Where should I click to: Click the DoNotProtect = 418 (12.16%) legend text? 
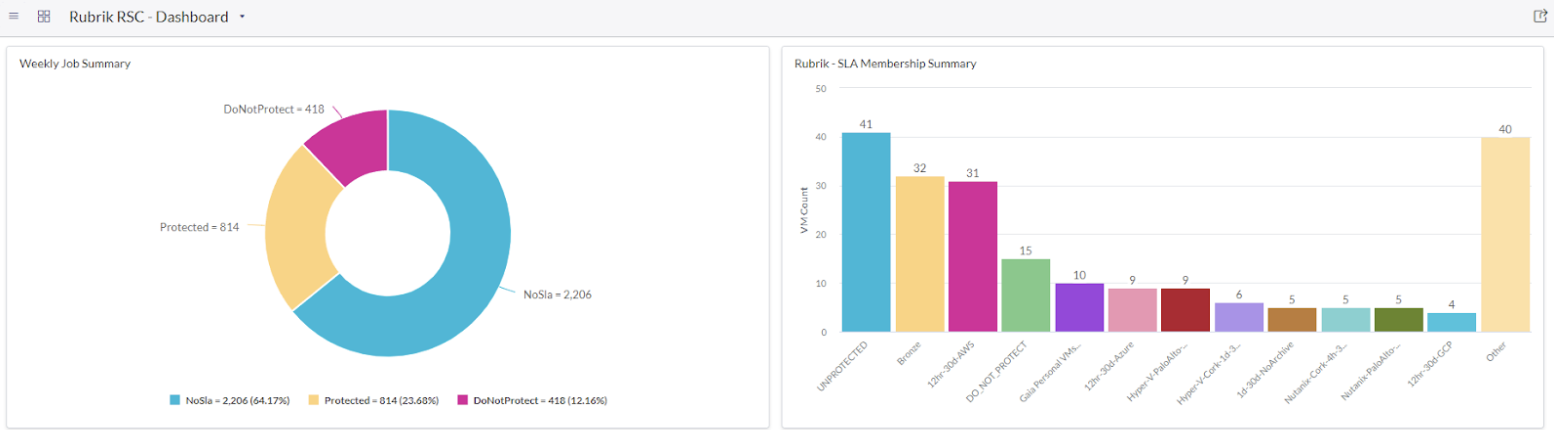(540, 400)
